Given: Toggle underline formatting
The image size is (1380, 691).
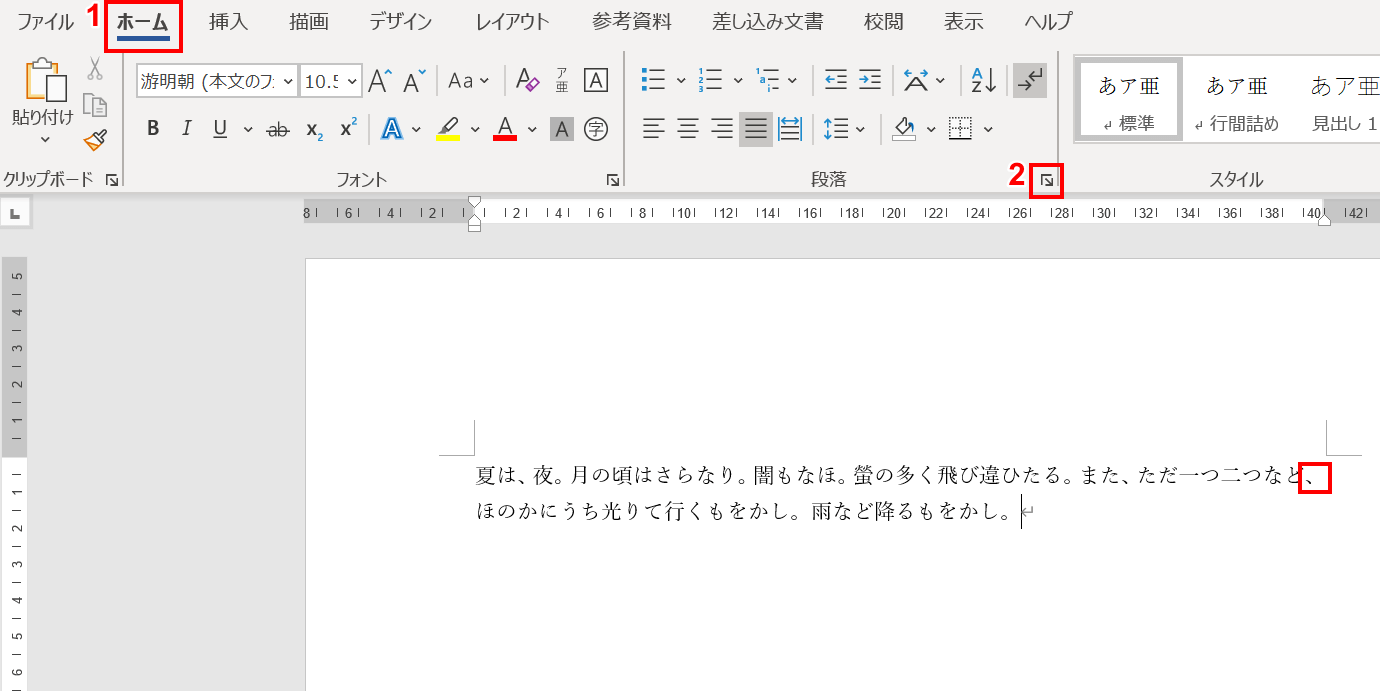Looking at the screenshot, I should click(220, 129).
